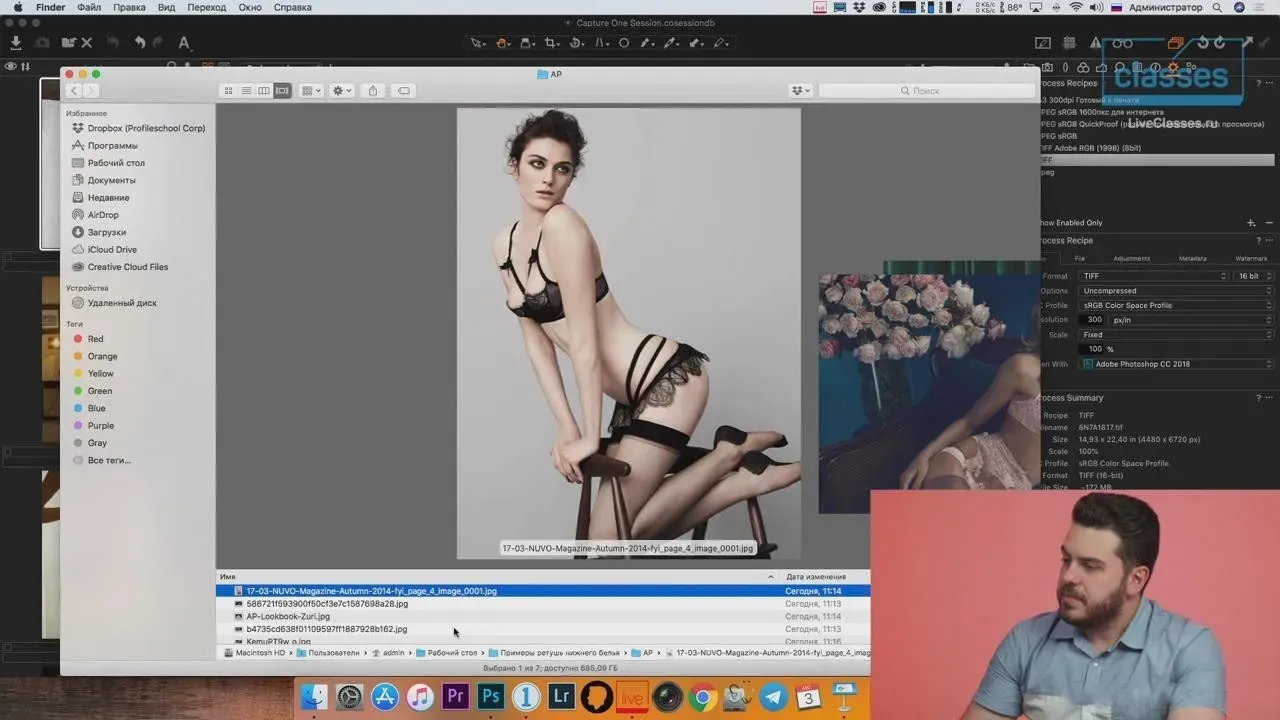Open iCloud Drive in Finder sidebar
The image size is (1280, 720).
click(x=112, y=250)
